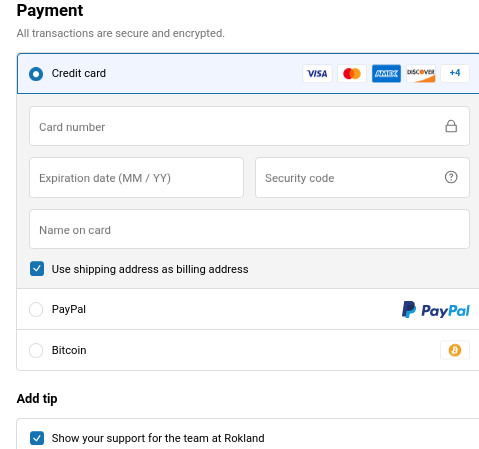Click the Discover card icon

pyautogui.click(x=421, y=73)
